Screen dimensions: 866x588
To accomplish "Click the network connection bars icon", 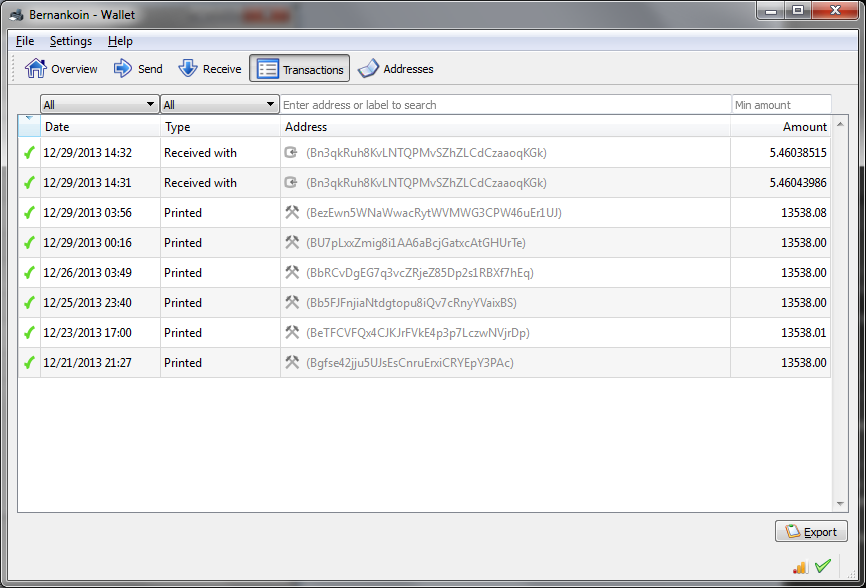I will coord(800,566).
